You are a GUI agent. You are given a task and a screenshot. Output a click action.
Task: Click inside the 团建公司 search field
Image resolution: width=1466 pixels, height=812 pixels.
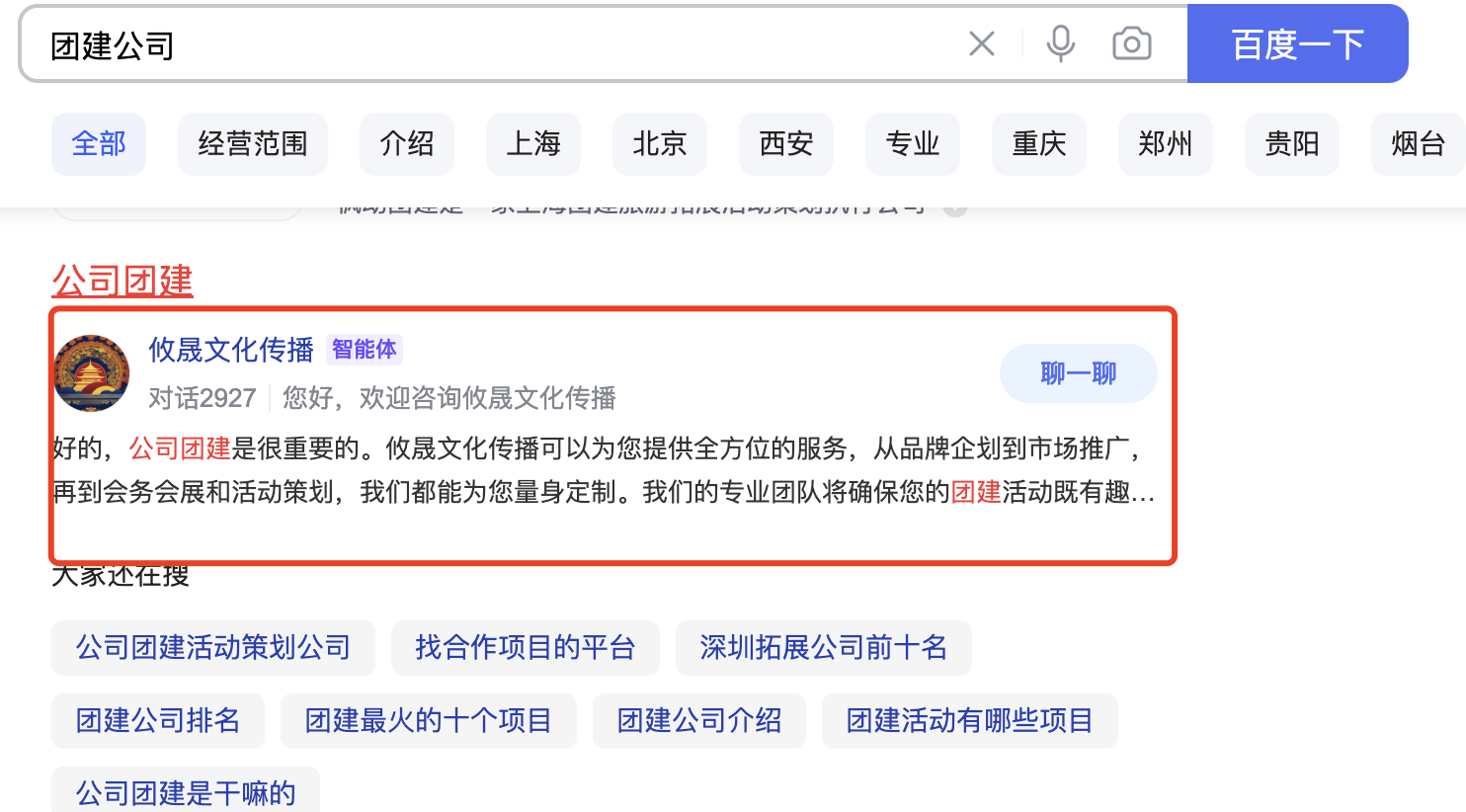point(494,45)
